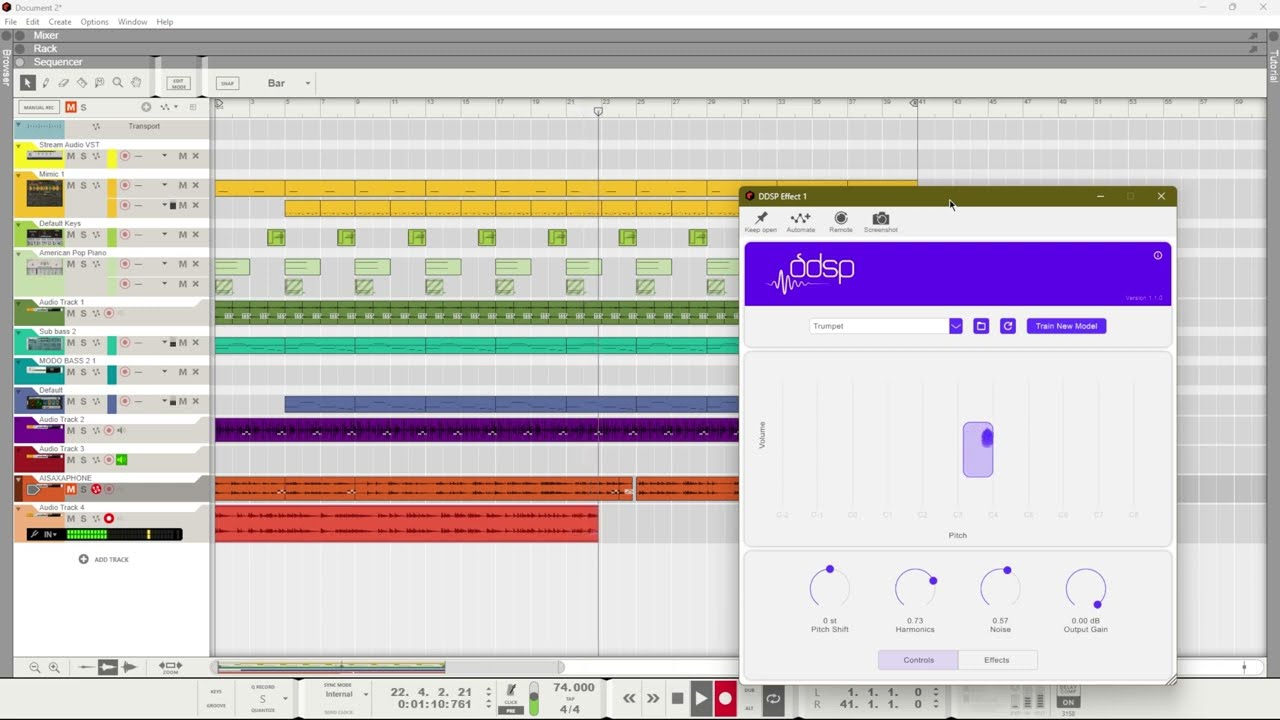Click the Harmonics knob
Image resolution: width=1280 pixels, height=720 pixels.
click(x=915, y=587)
